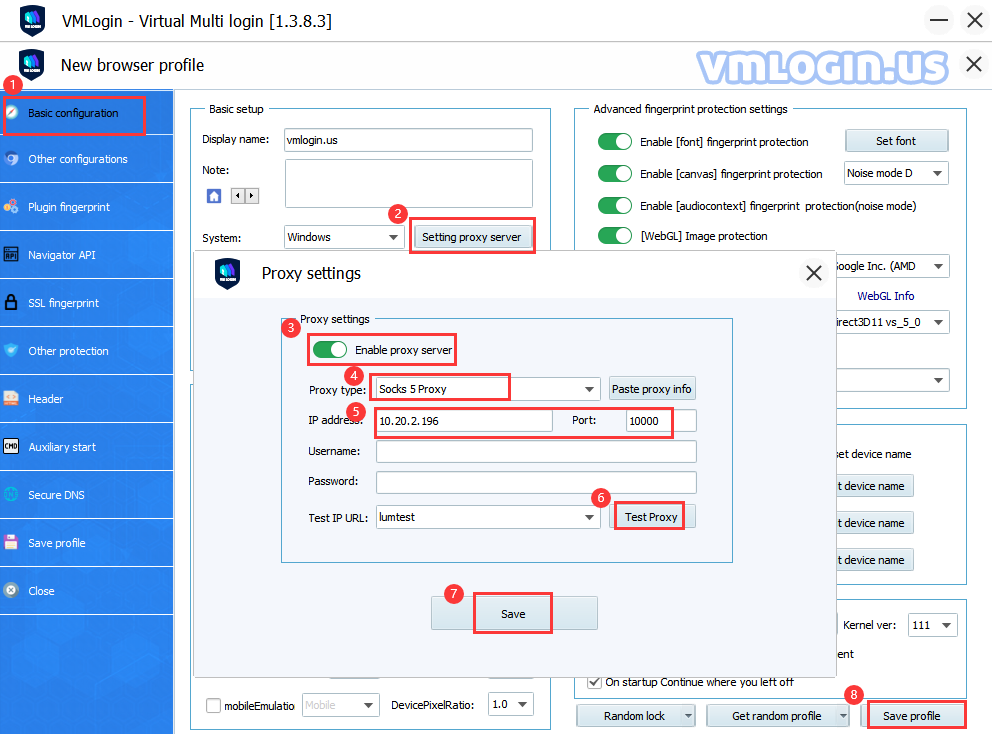992x734 pixels.
Task: Click the Paste proxy info button
Action: coord(652,389)
